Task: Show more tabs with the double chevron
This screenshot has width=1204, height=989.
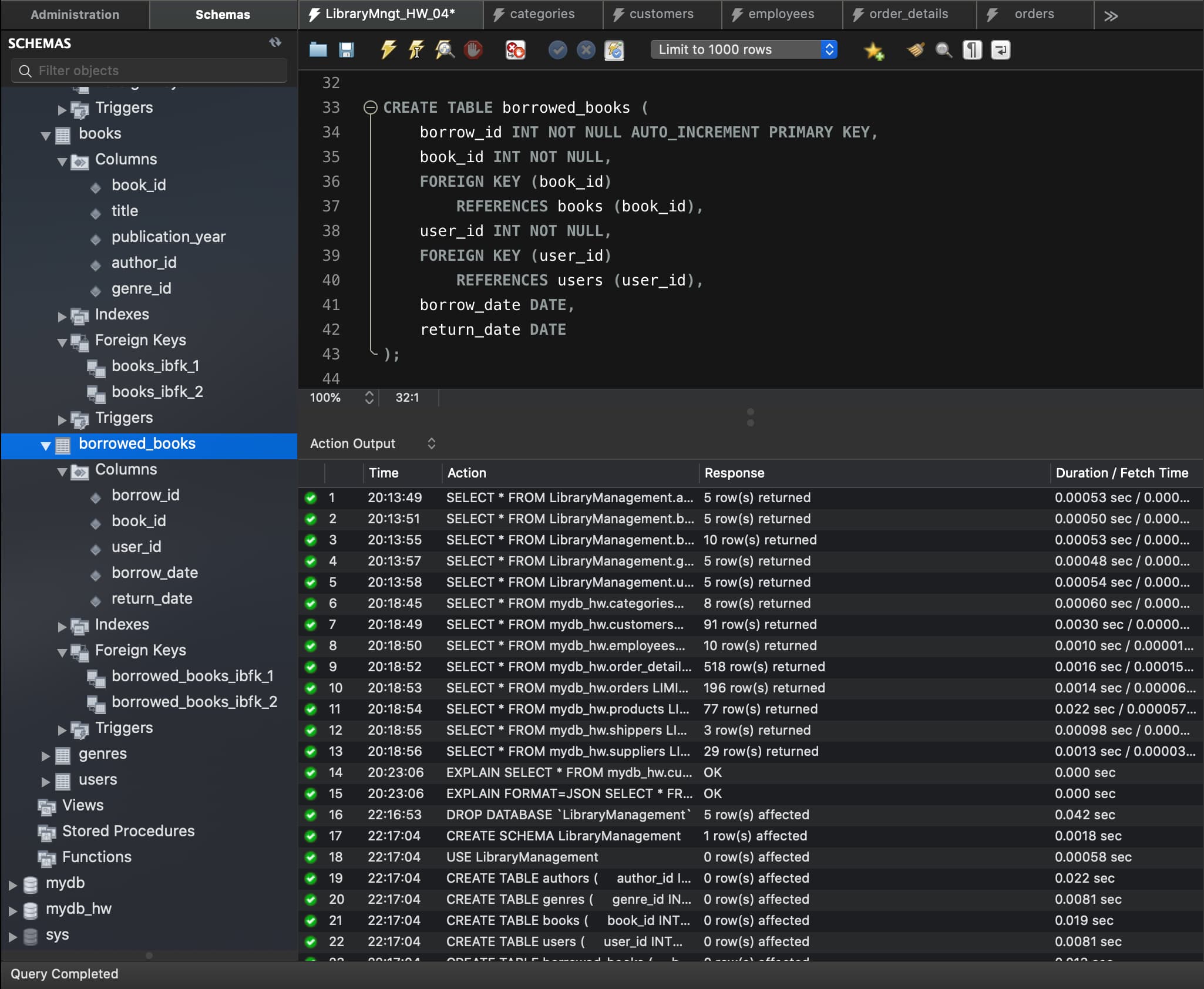Action: 1110,16
